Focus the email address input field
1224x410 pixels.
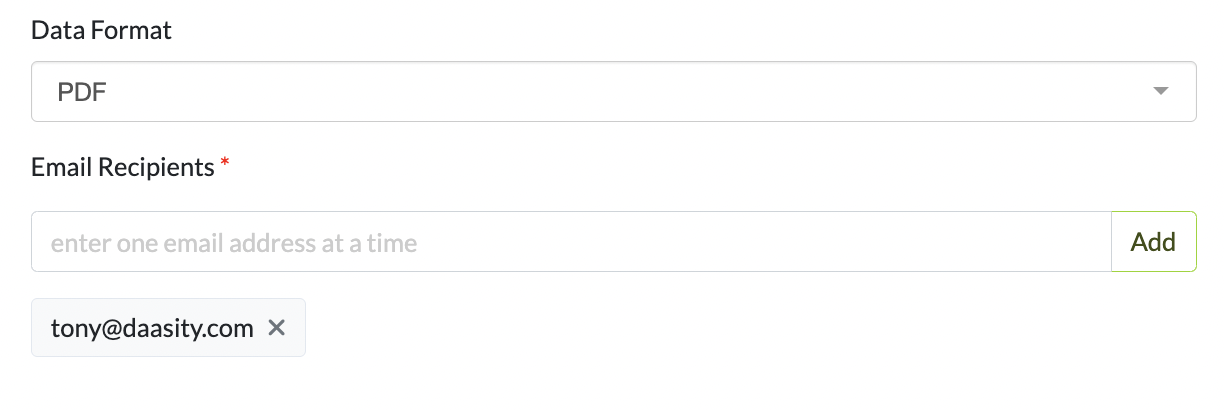[570, 242]
